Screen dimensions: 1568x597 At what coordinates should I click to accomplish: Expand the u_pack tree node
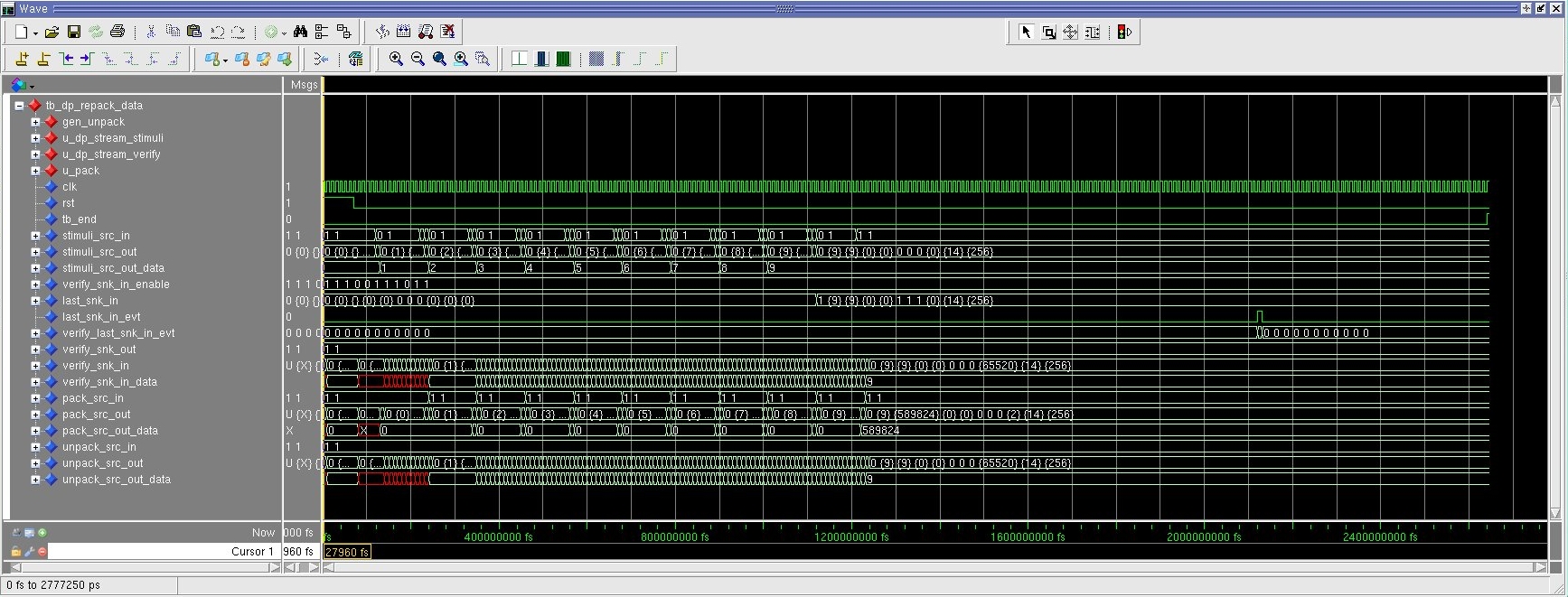[x=35, y=171]
